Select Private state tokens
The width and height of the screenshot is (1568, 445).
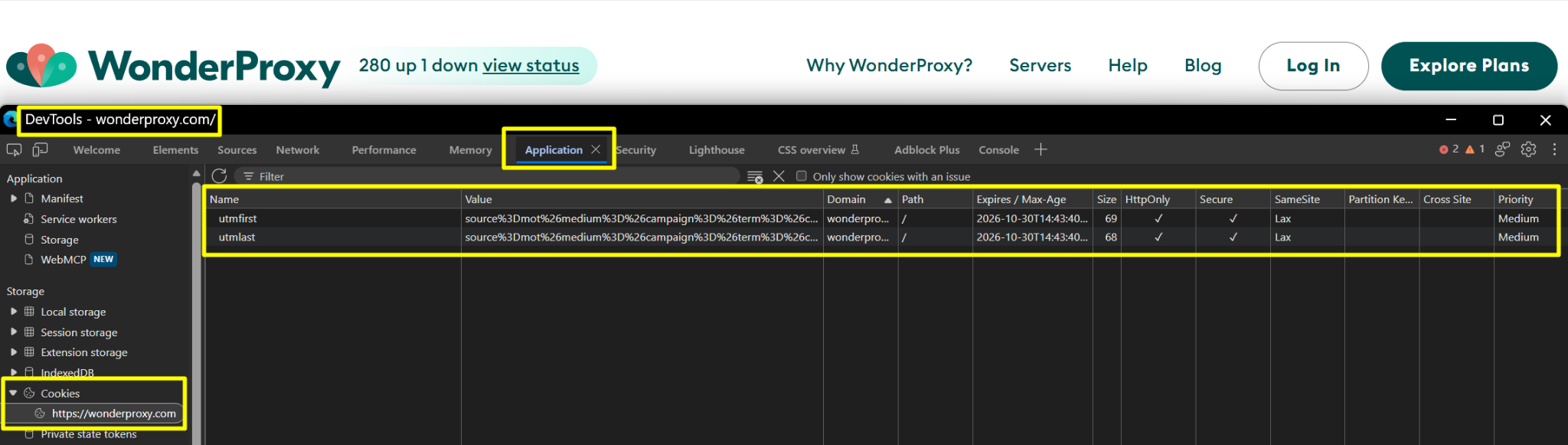(x=89, y=434)
